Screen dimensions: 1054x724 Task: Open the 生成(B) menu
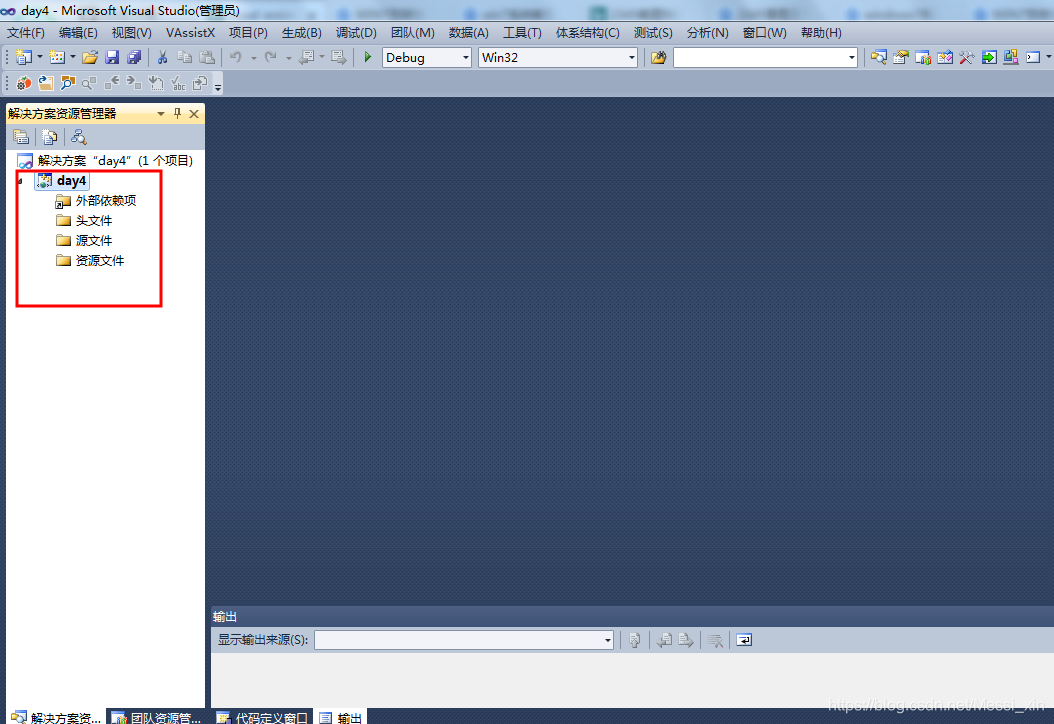click(x=301, y=33)
